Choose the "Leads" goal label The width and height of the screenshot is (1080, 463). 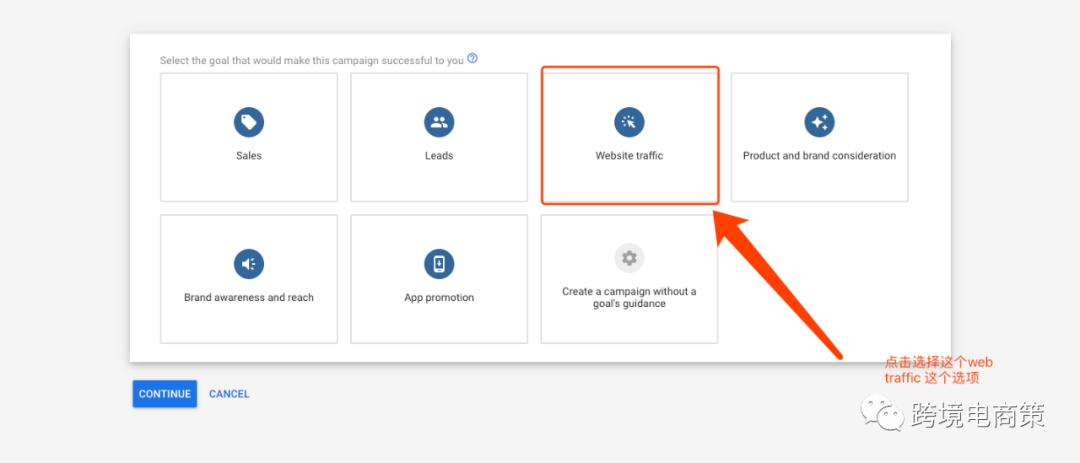tap(439, 156)
